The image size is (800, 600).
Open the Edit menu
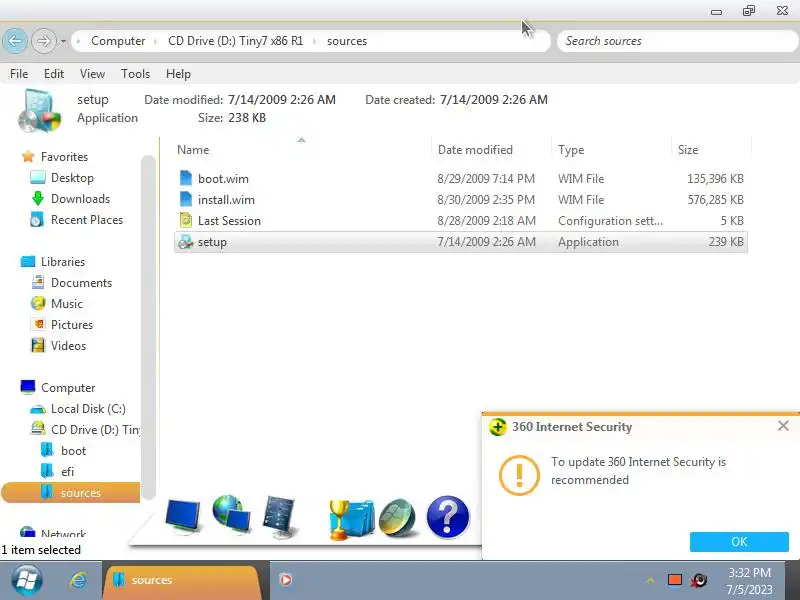point(54,74)
